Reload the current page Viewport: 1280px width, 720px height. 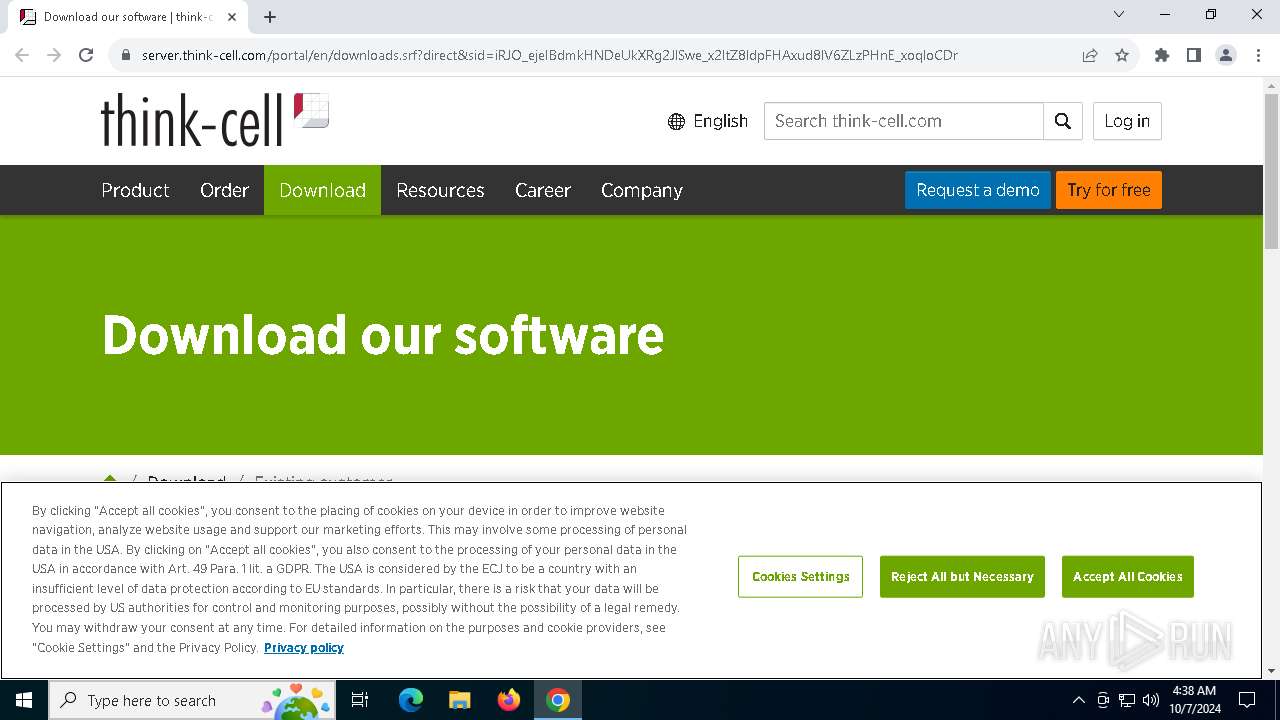click(86, 55)
